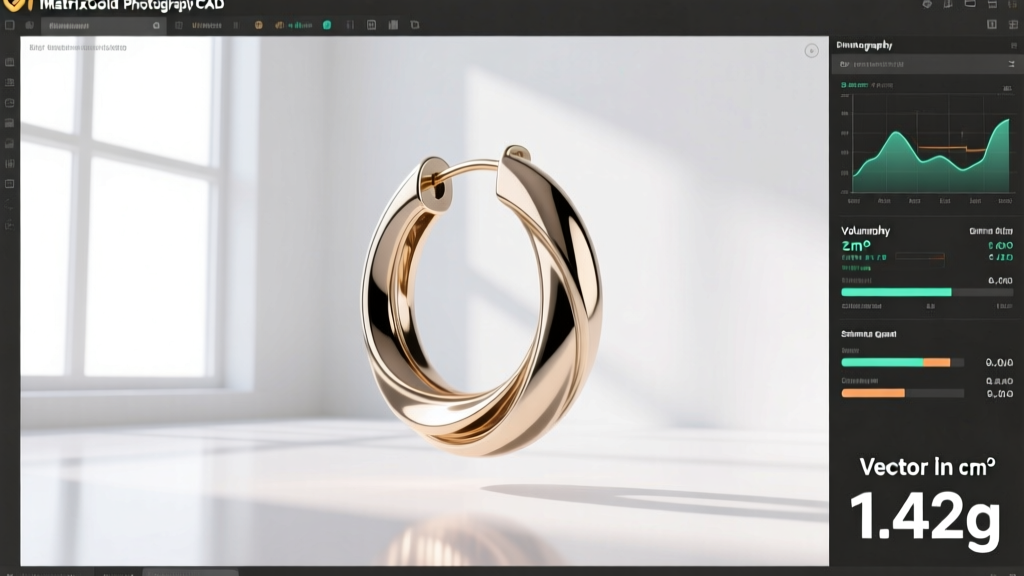Click the duplicate pages toolbar icon
Image resolution: width=1024 pixels, height=576 pixels.
coord(415,25)
